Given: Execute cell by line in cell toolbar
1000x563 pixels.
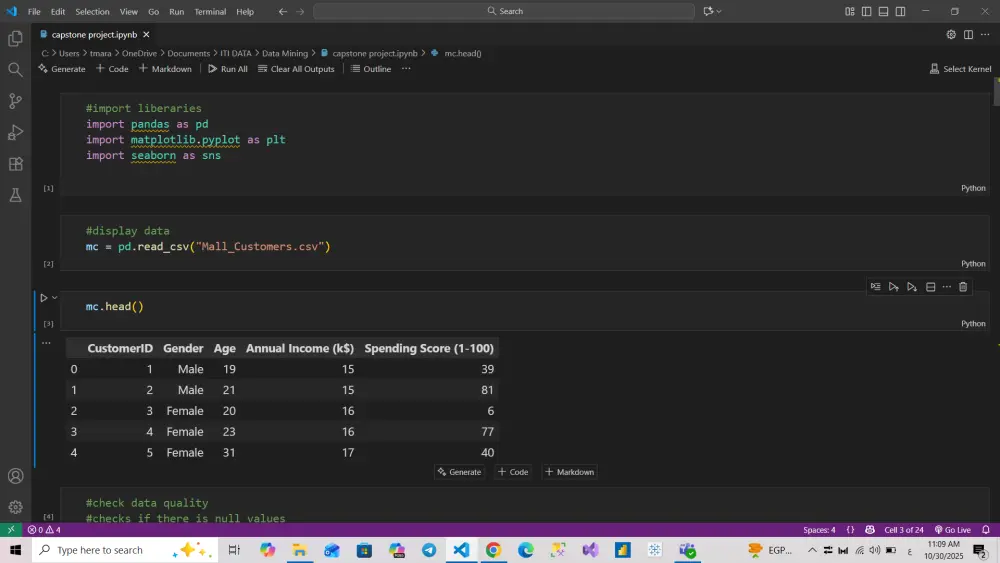Looking at the screenshot, I should [876, 287].
